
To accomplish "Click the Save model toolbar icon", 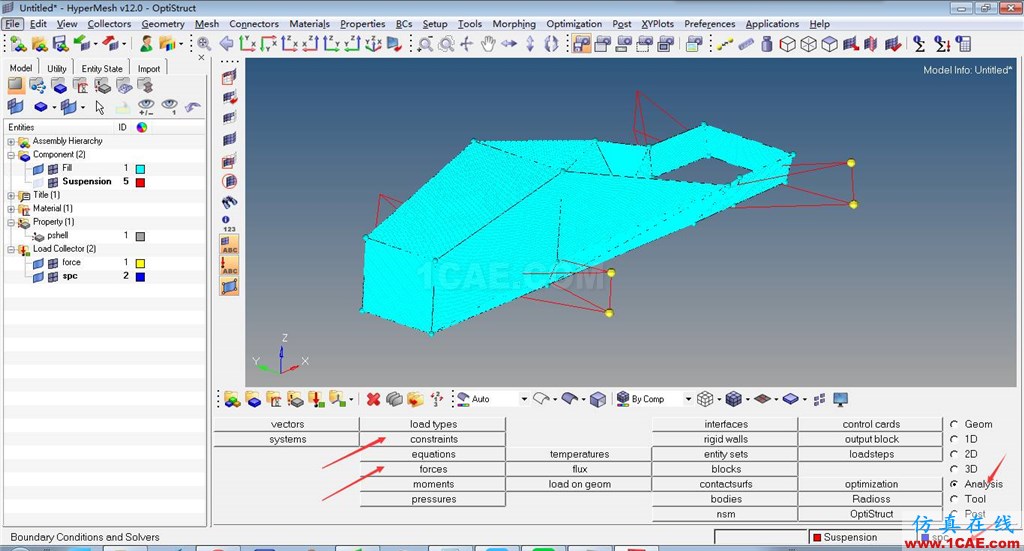I will [61, 44].
